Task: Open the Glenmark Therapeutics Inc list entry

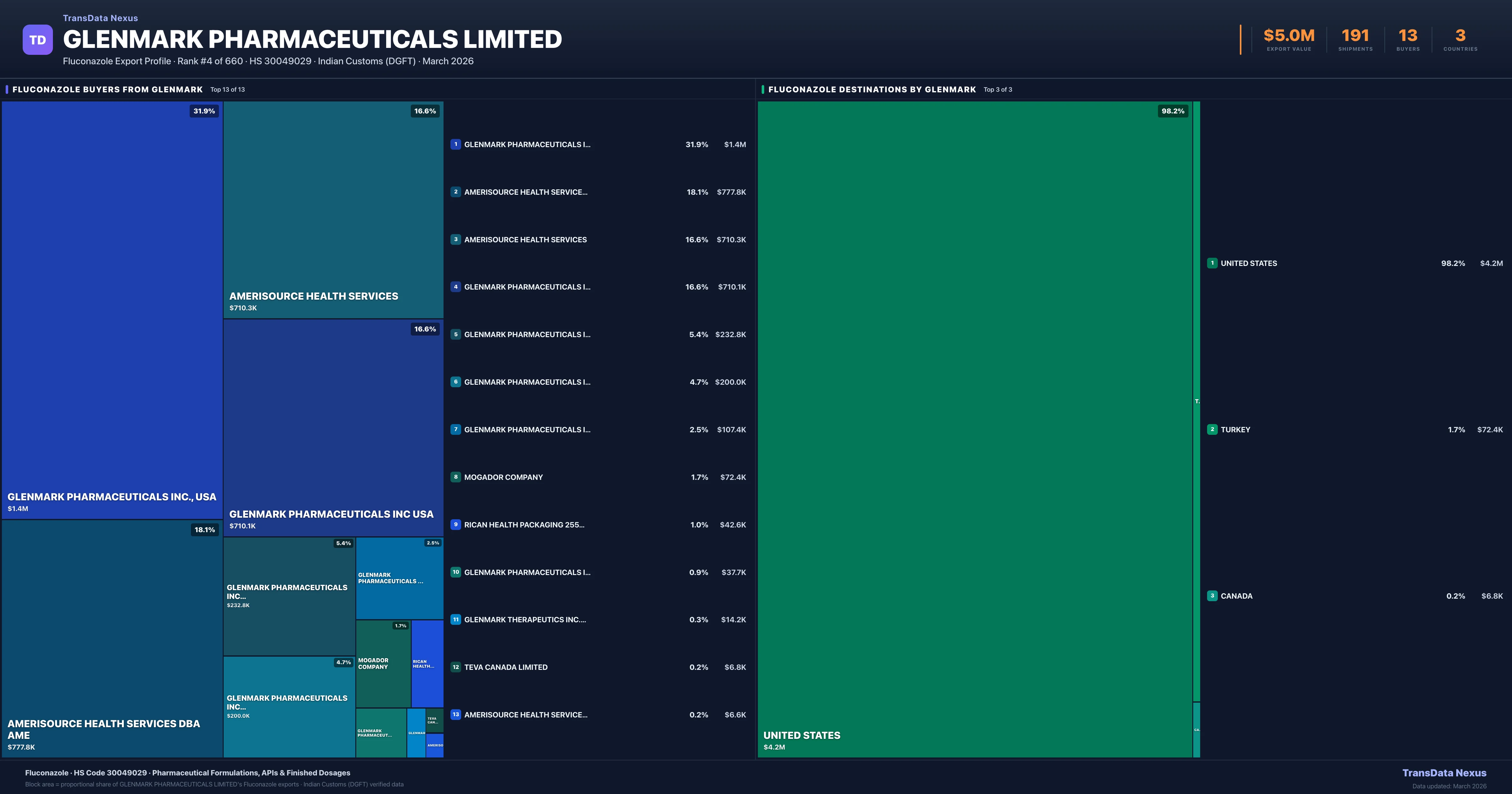Action: pyautogui.click(x=524, y=619)
